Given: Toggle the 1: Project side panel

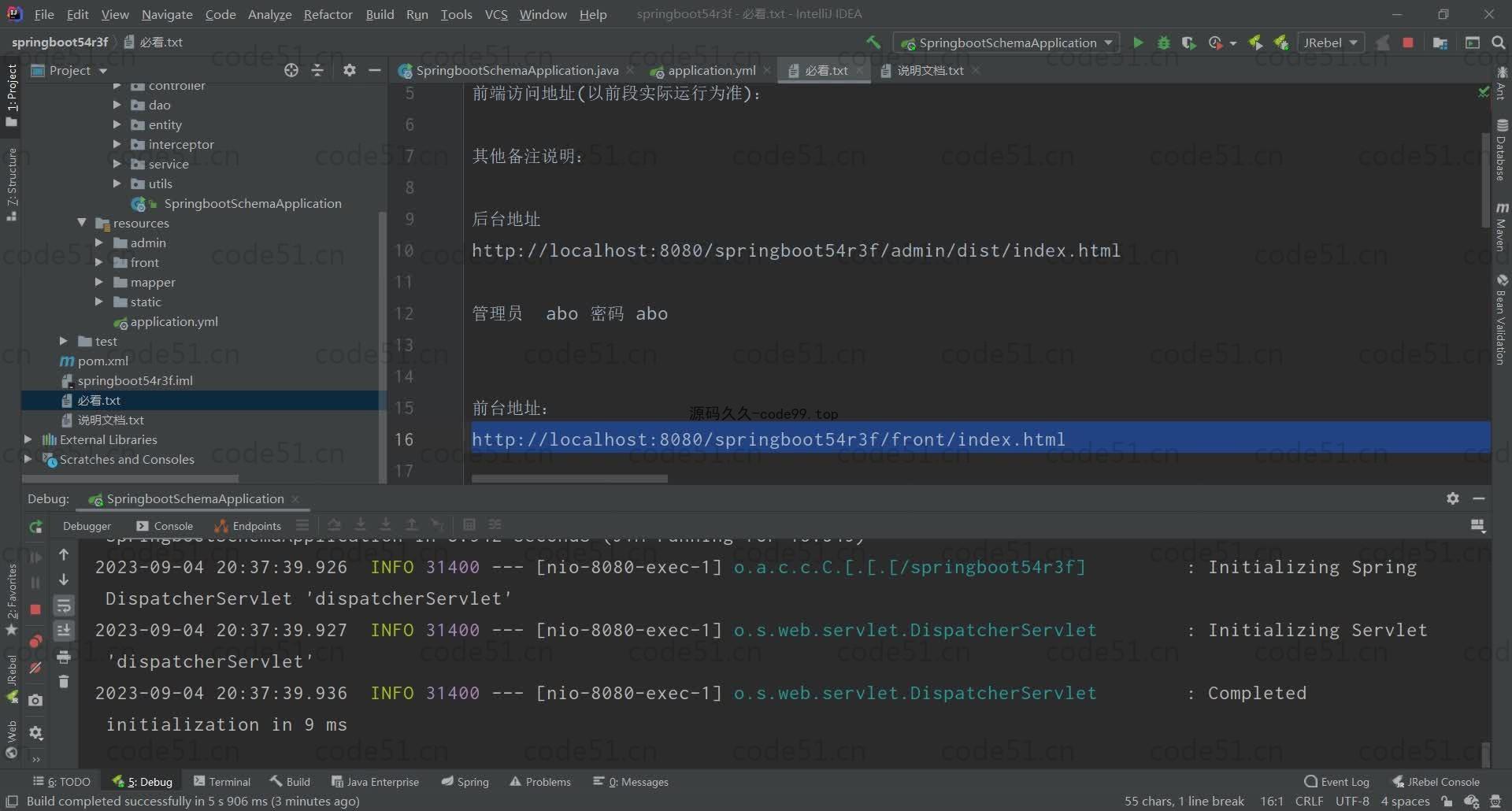Looking at the screenshot, I should click(x=11, y=94).
